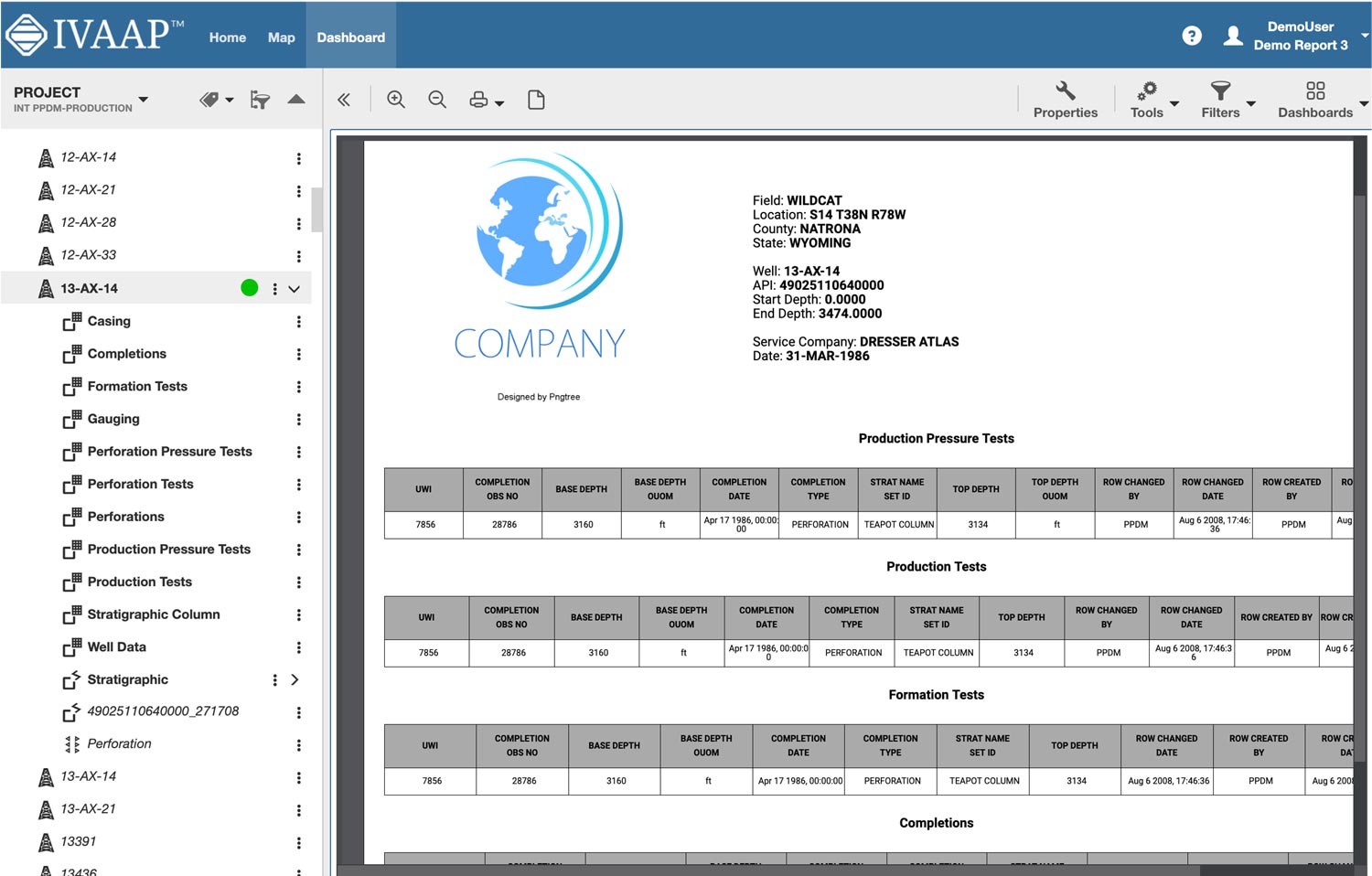This screenshot has height=876, width=1372.
Task: Click the user profile icon
Action: tap(1233, 36)
